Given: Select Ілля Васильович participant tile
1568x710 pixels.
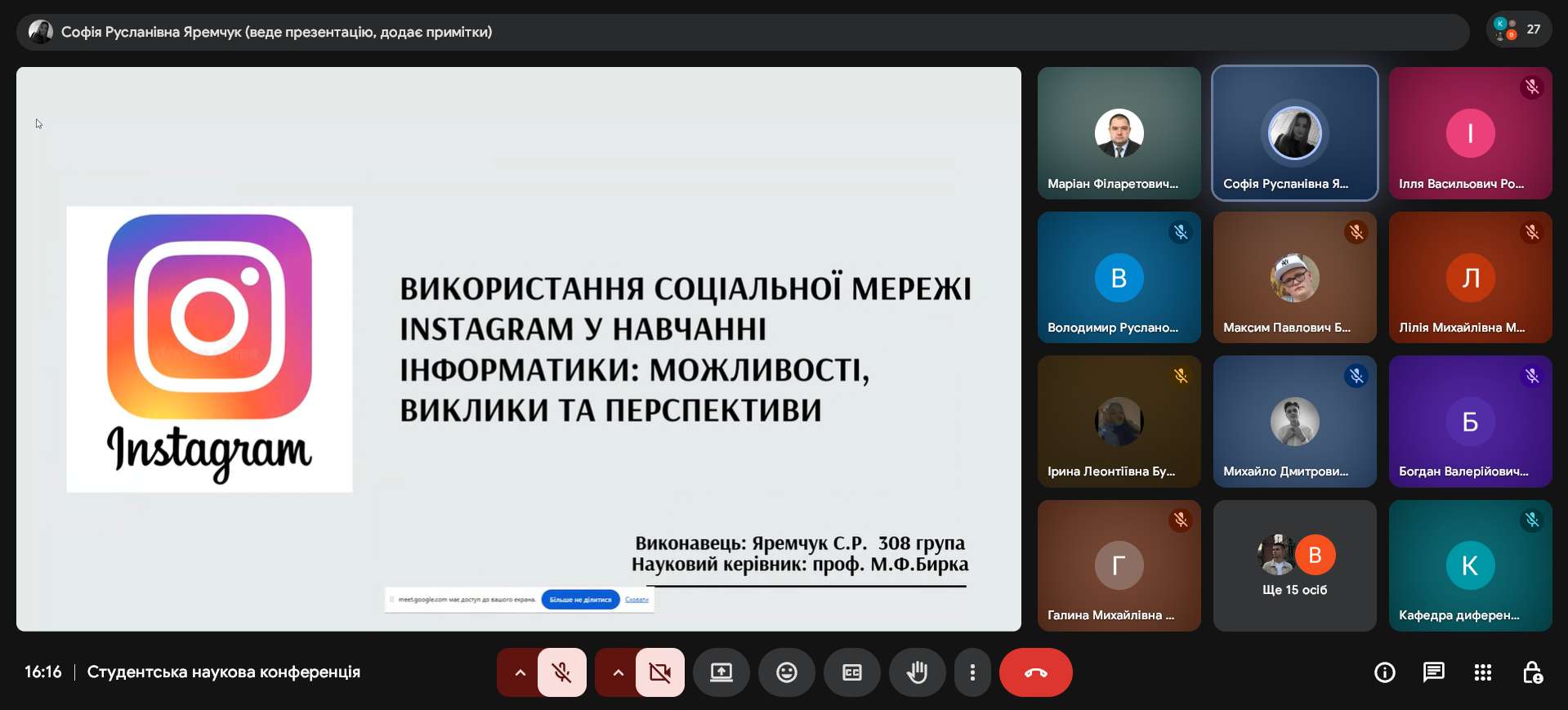Looking at the screenshot, I should click(x=1471, y=133).
